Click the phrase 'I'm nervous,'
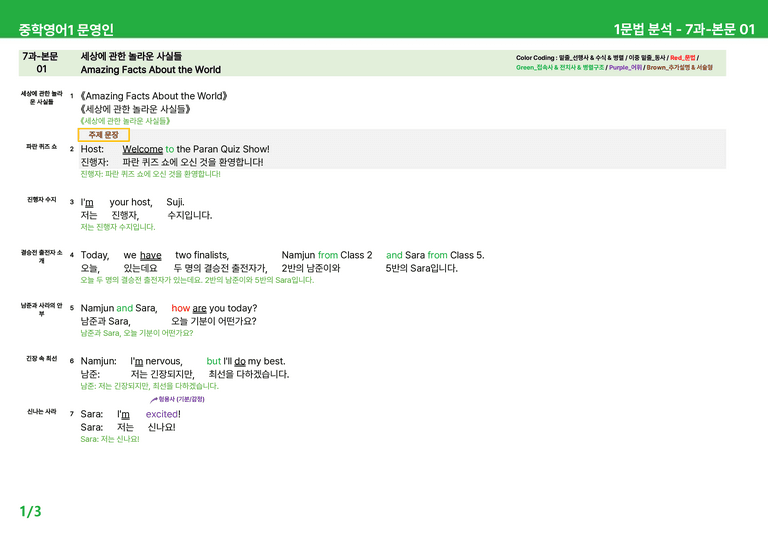This screenshot has width=768, height=543. coord(156,361)
